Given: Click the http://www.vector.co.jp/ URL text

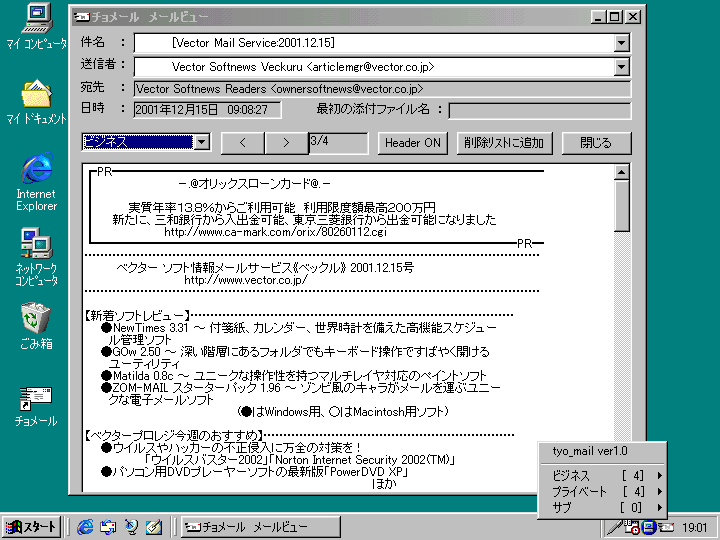Looking at the screenshot, I should point(246,280).
